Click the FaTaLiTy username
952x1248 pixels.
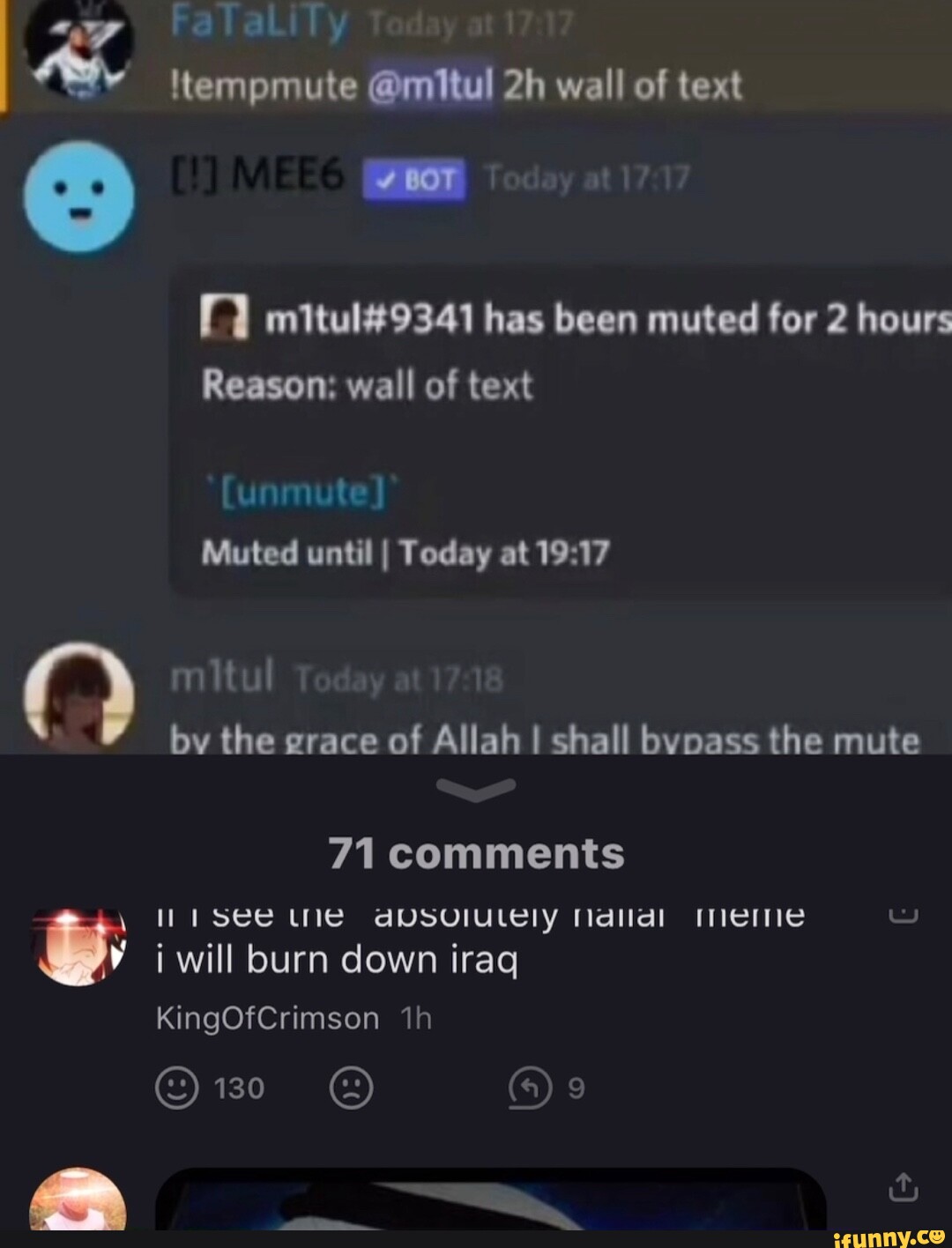pos(260,24)
